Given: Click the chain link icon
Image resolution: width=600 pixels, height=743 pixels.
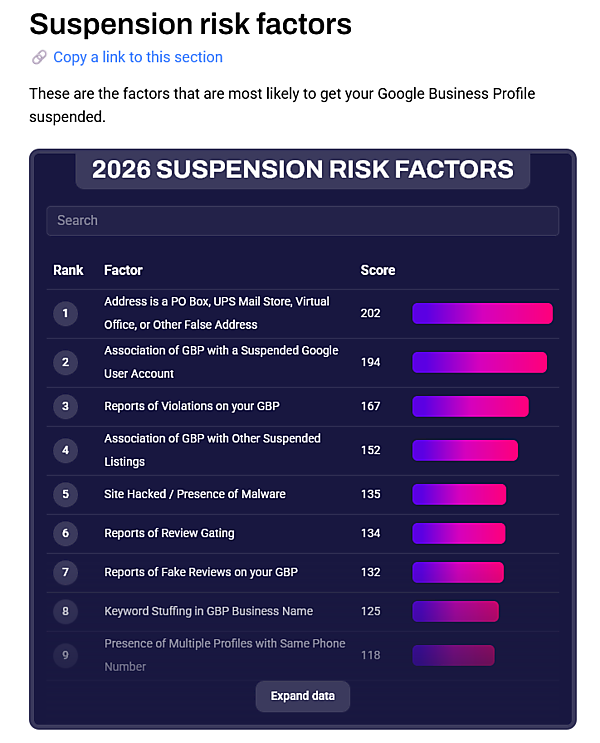Looking at the screenshot, I should 39,58.
